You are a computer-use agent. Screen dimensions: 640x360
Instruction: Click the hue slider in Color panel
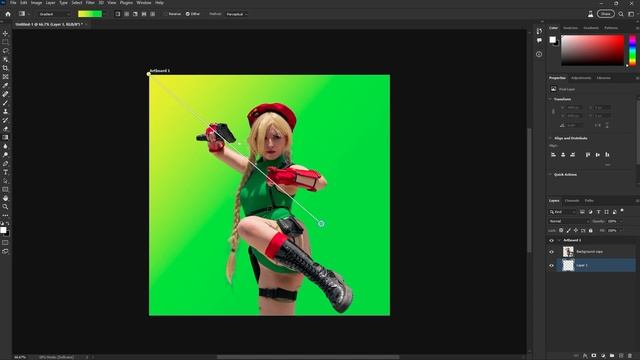(632, 51)
